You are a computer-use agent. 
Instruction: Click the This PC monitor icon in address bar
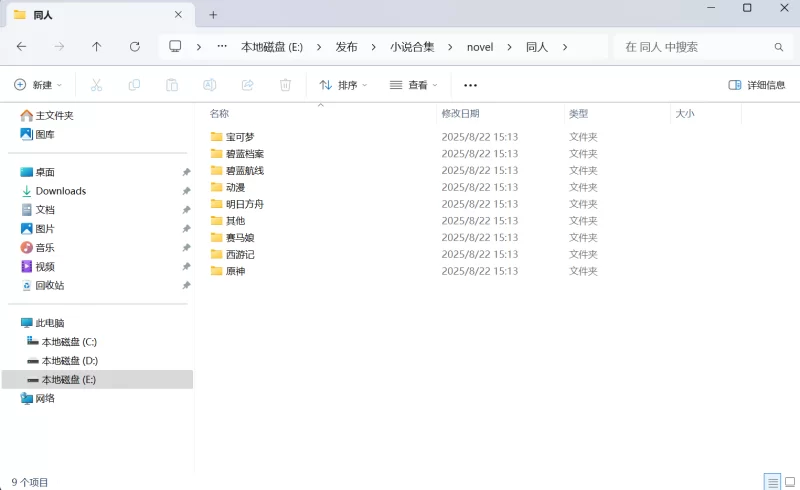pos(175,46)
